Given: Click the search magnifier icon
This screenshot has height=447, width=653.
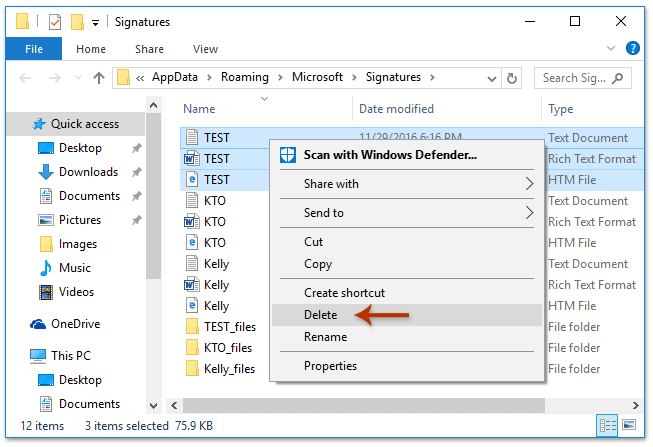Looking at the screenshot, I should coord(618,78).
